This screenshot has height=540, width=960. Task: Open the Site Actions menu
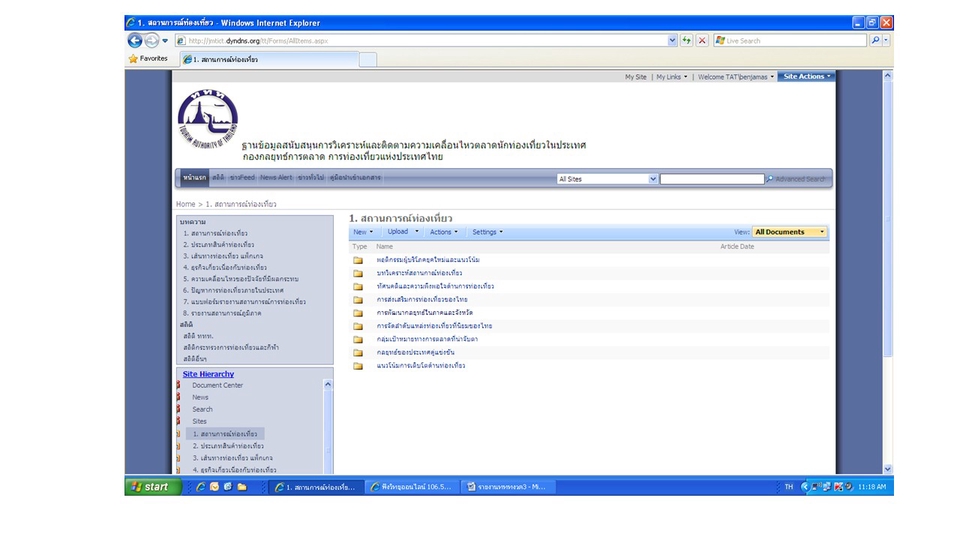point(807,77)
